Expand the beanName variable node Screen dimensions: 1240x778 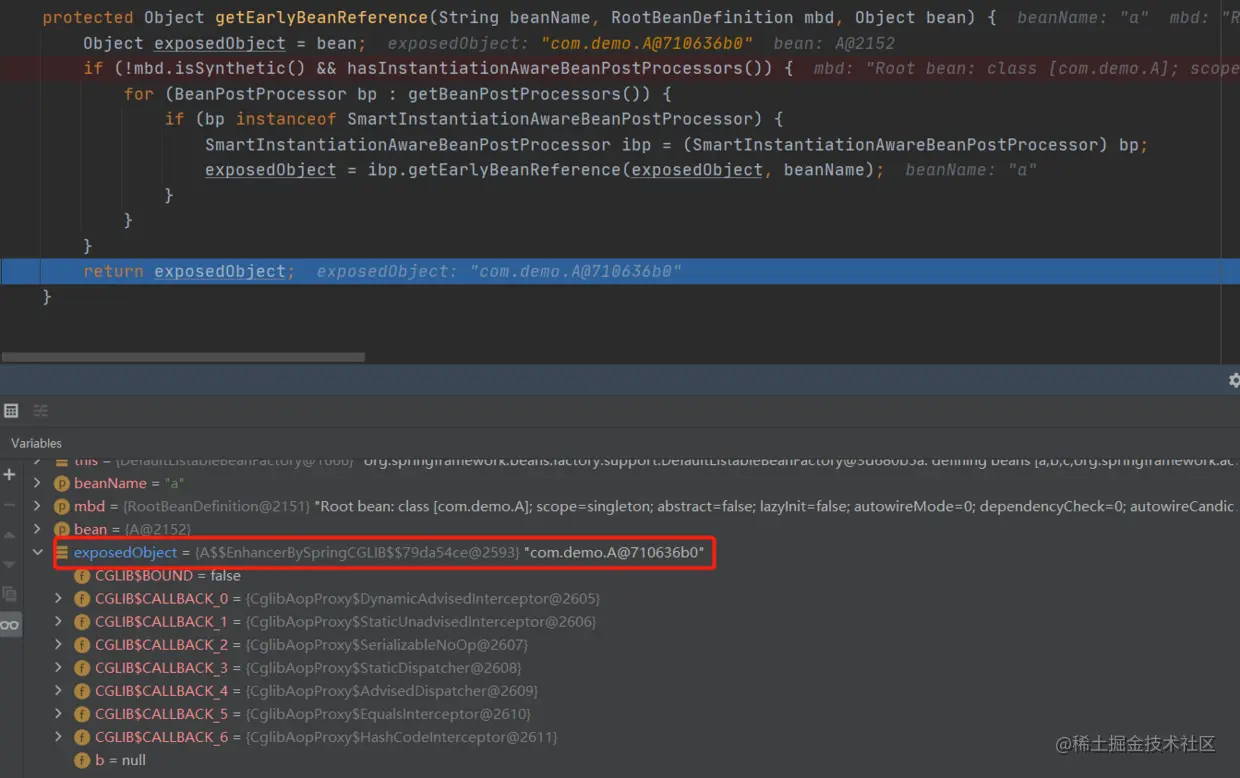pyautogui.click(x=37, y=483)
